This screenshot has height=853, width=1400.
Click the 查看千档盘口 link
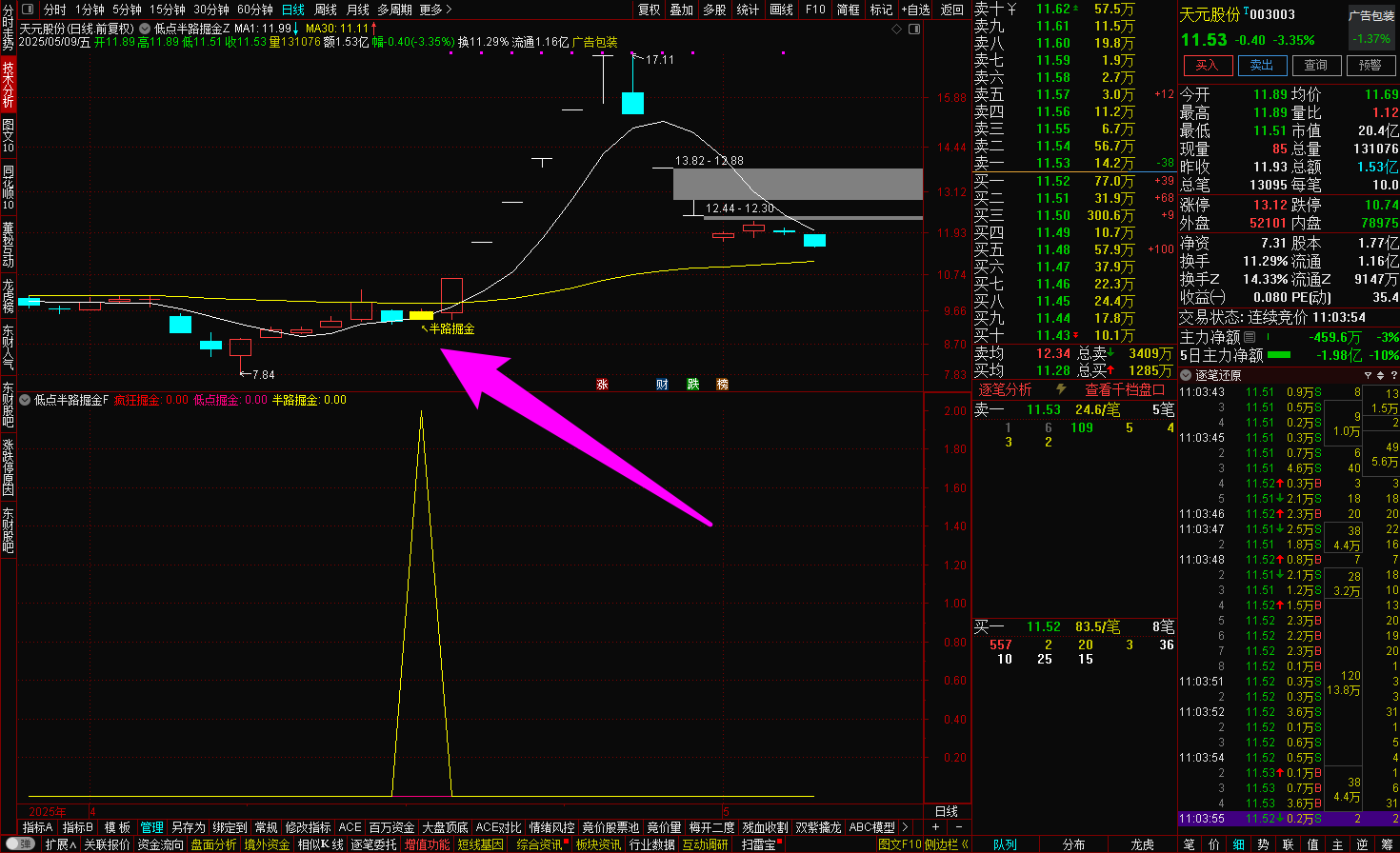pyautogui.click(x=1125, y=389)
